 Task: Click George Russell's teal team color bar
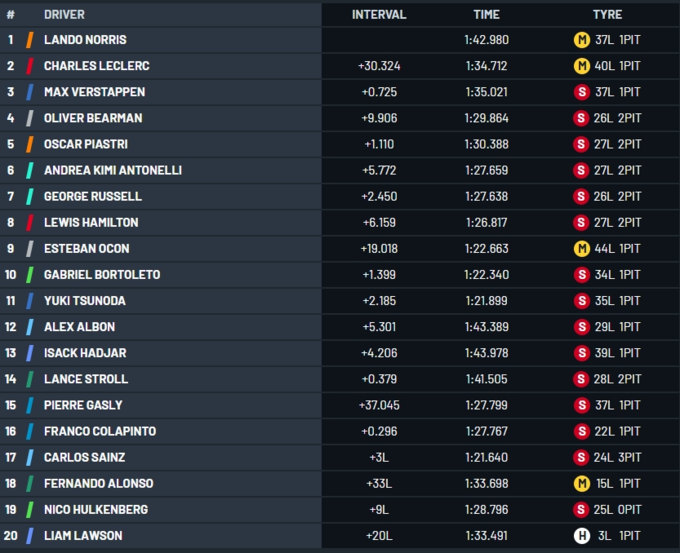pos(30,196)
